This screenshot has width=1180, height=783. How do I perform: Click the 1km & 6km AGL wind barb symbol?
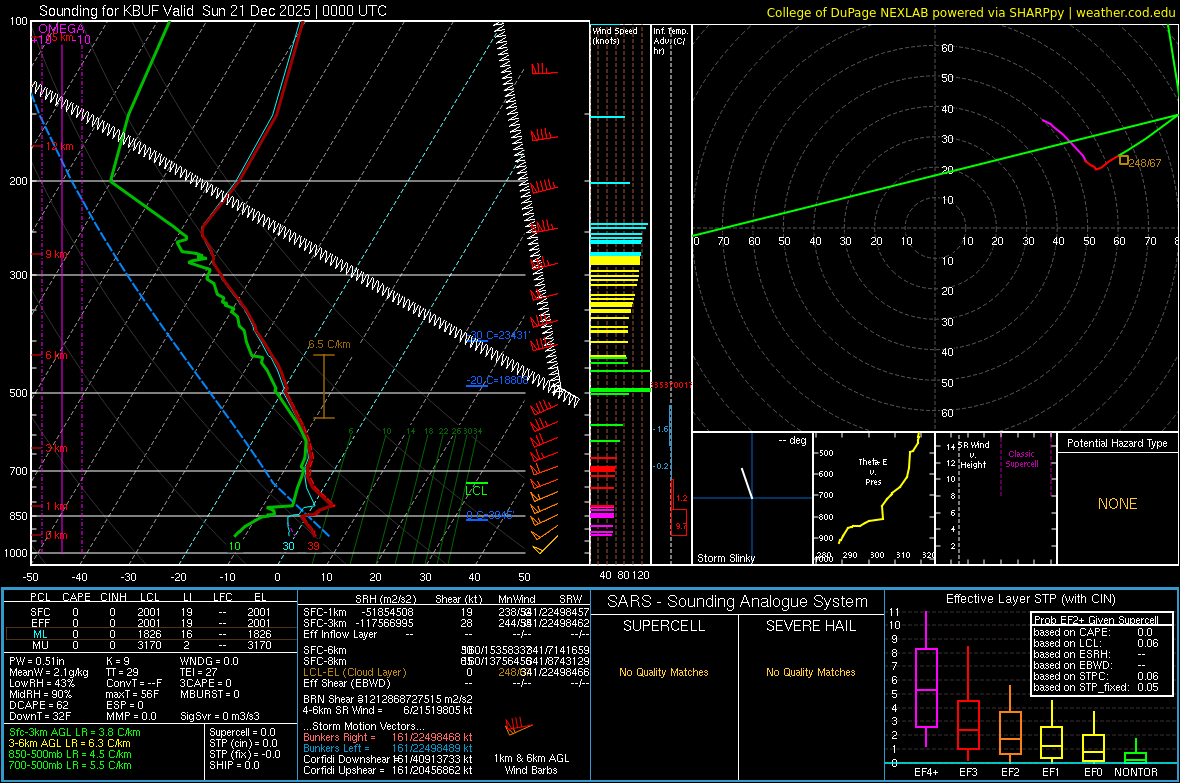(x=518, y=727)
